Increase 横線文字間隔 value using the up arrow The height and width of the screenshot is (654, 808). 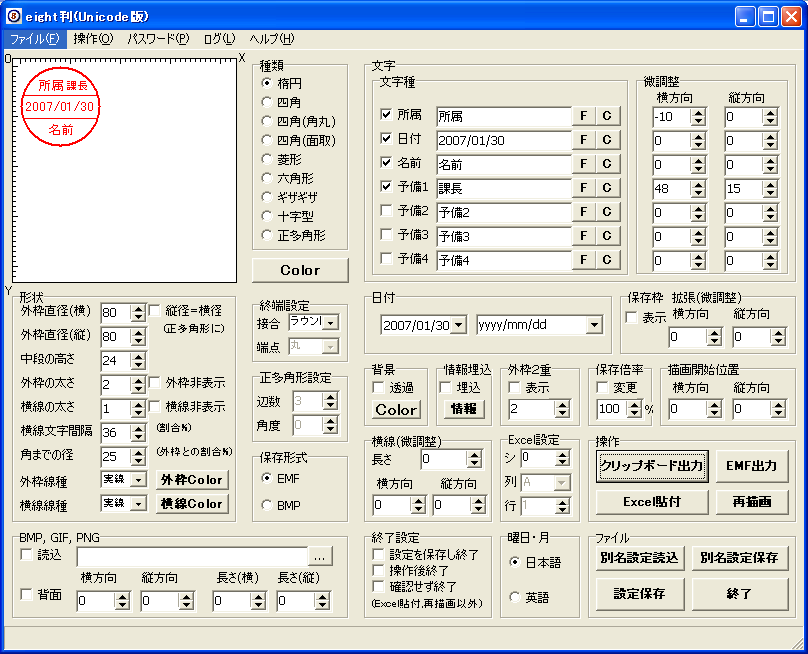(138, 429)
